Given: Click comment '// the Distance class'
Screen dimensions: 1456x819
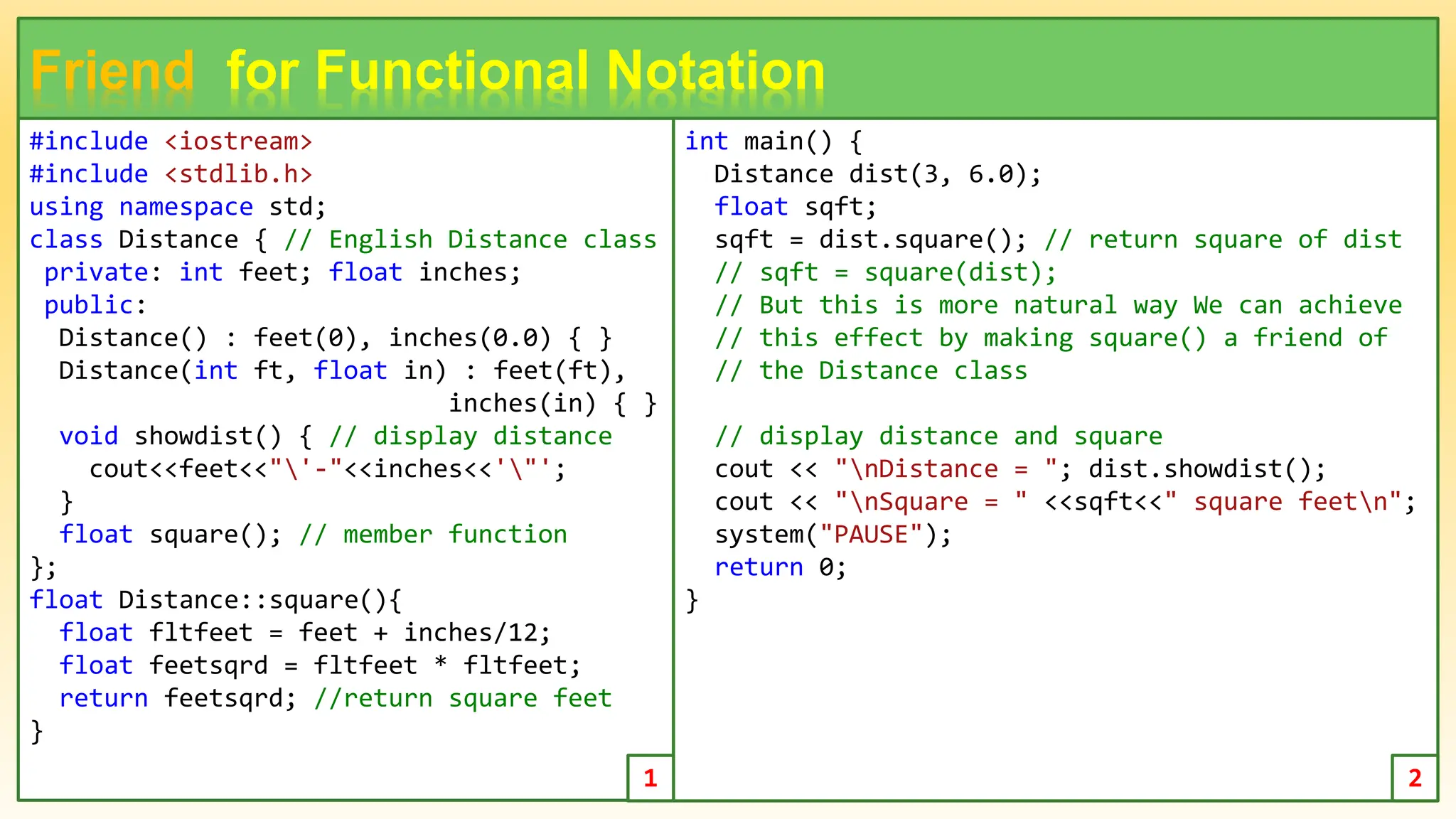Looking at the screenshot, I should [x=871, y=370].
